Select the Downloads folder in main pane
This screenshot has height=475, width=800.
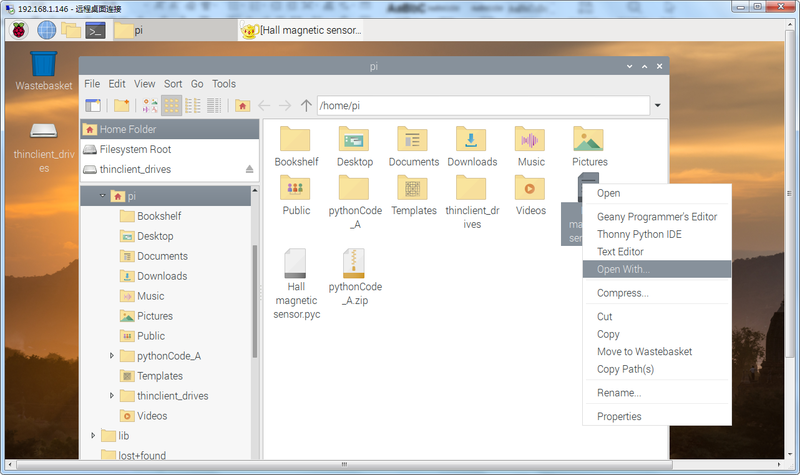pos(472,146)
